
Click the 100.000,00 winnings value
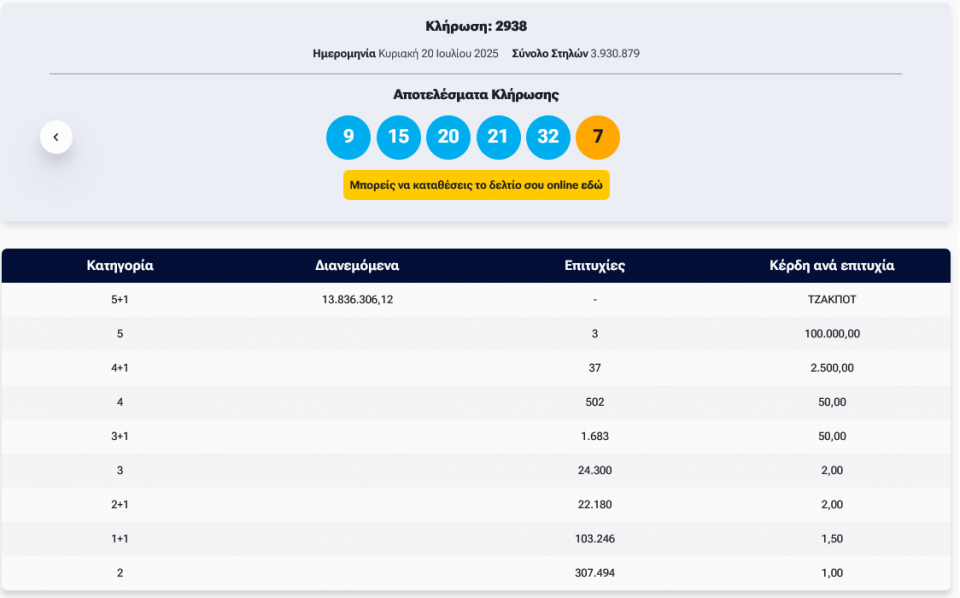831,334
